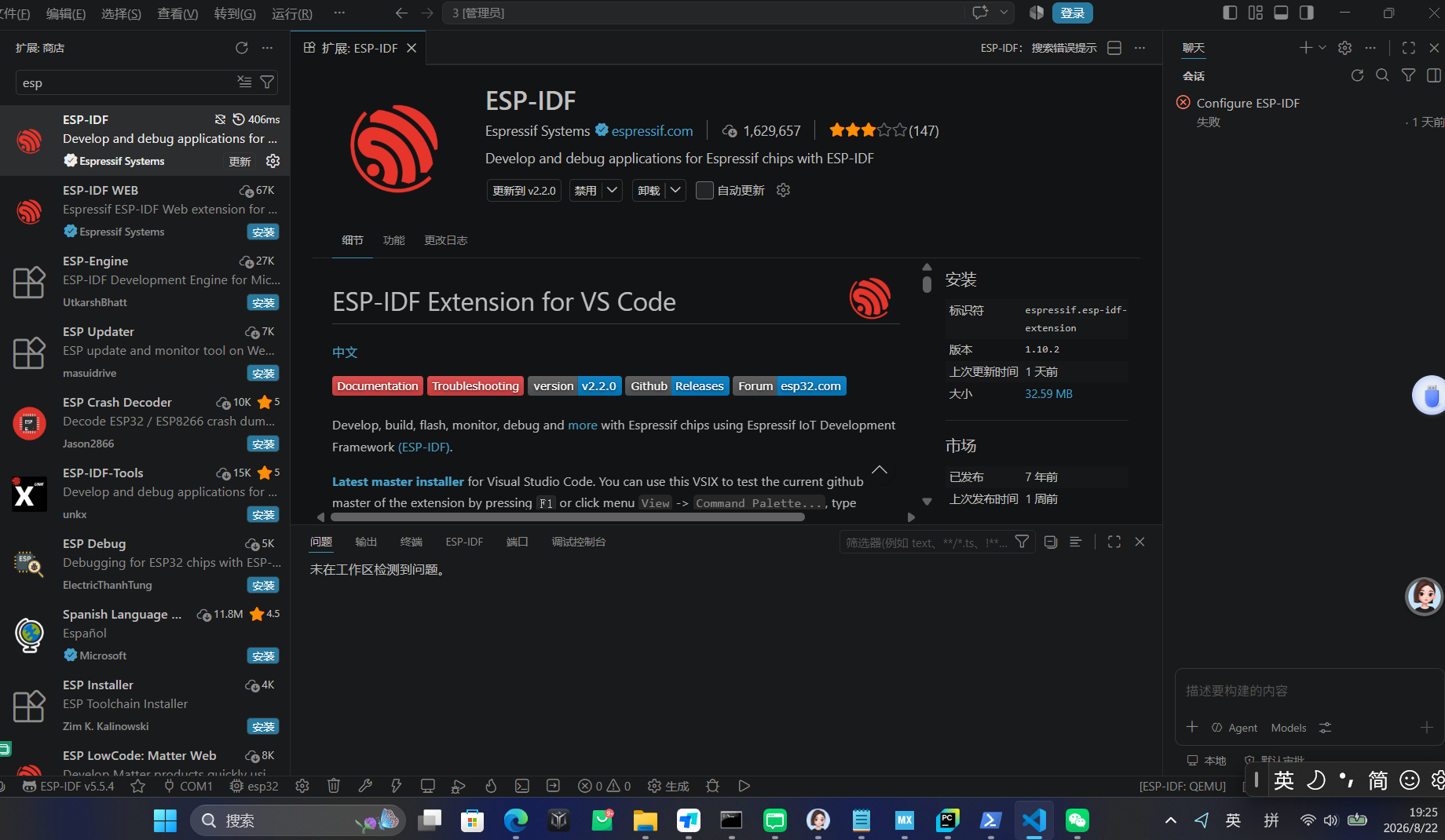Install the ESP-IDF WEB extension
1445x840 pixels.
click(x=263, y=232)
